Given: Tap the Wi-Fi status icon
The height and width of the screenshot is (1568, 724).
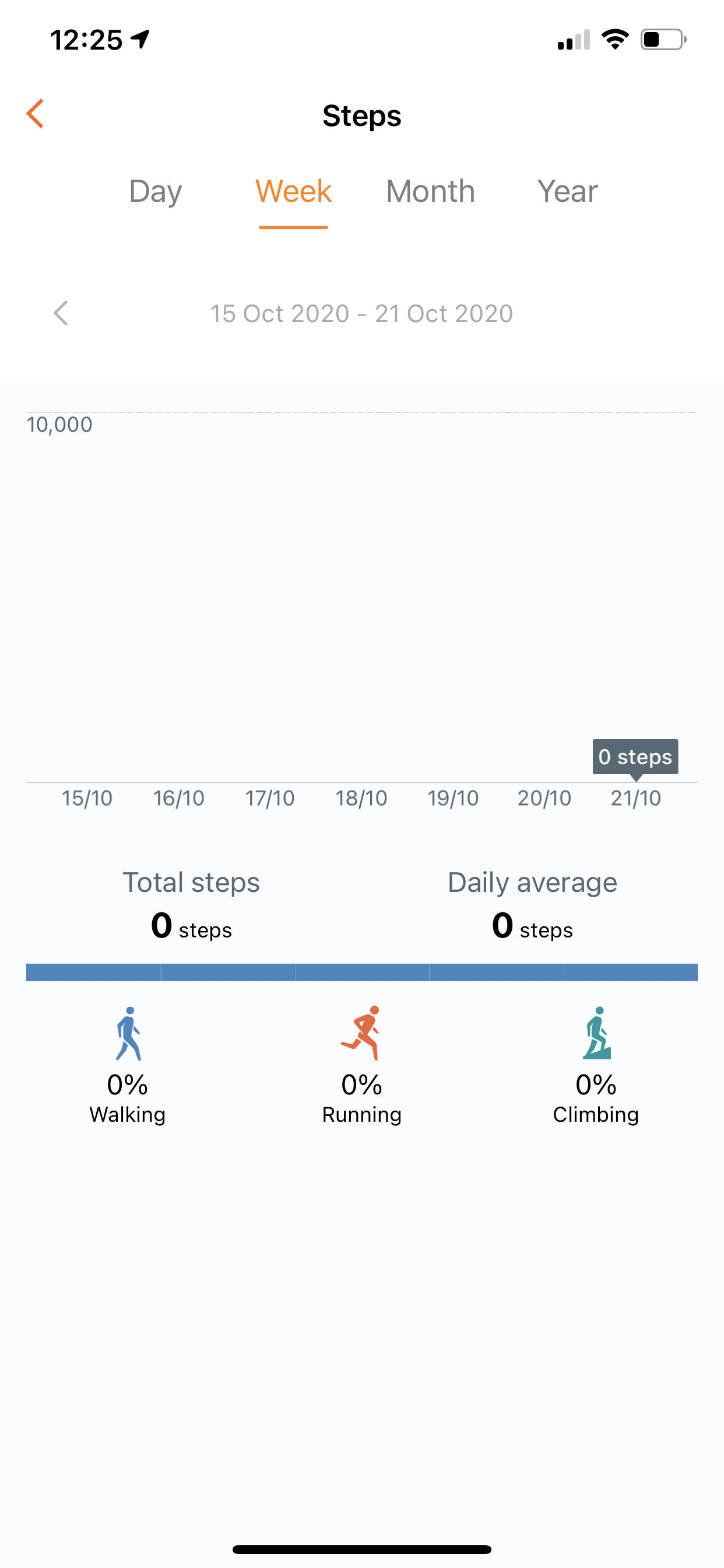Looking at the screenshot, I should click(x=614, y=40).
